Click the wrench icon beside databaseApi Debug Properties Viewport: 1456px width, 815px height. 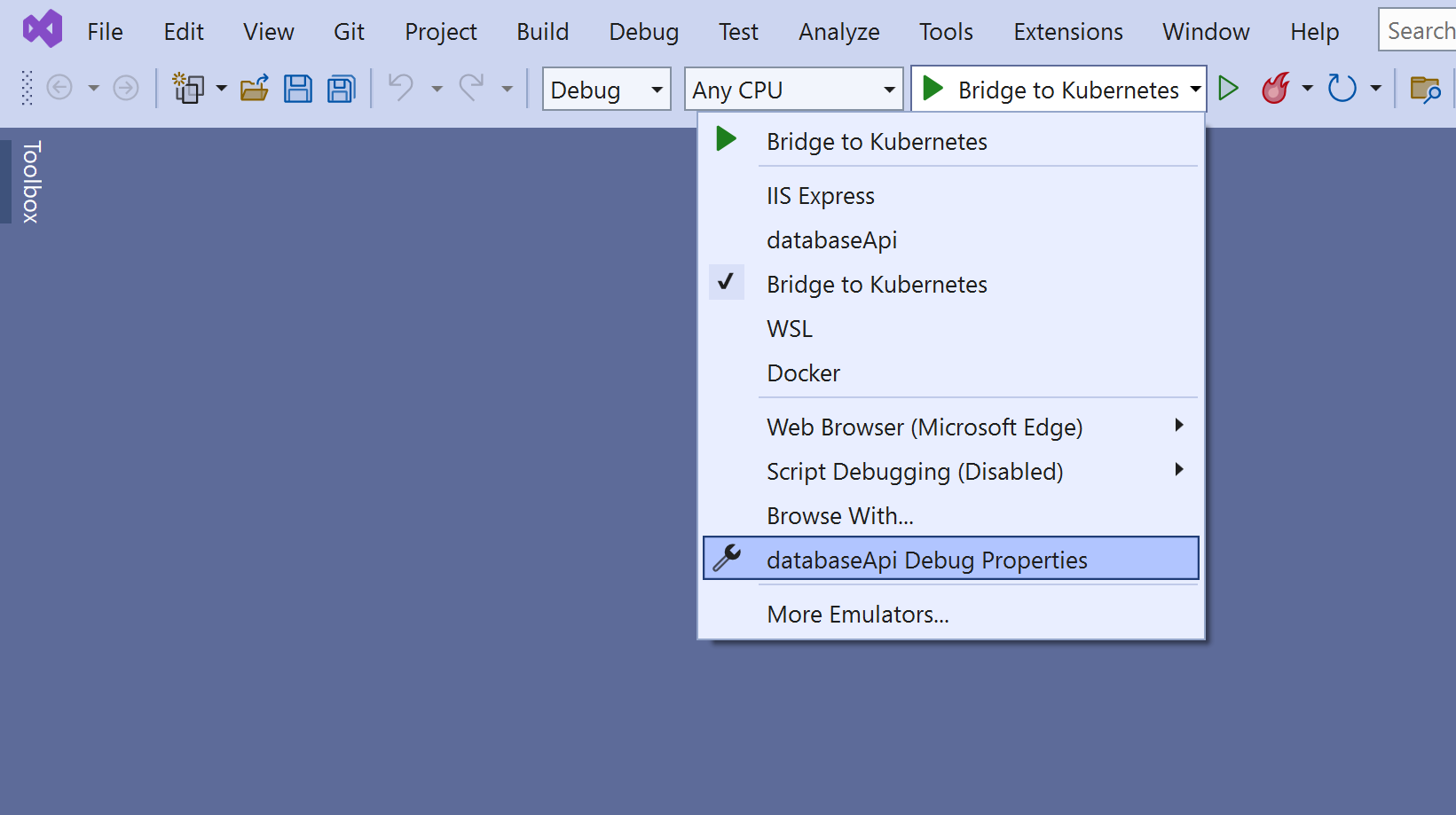728,559
